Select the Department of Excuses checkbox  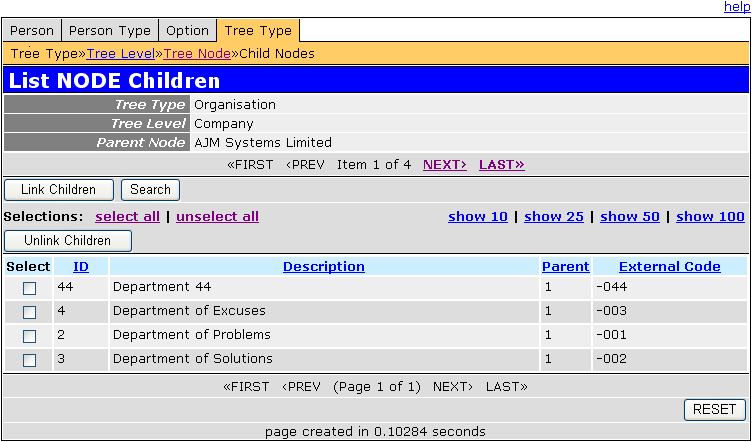click(x=29, y=312)
